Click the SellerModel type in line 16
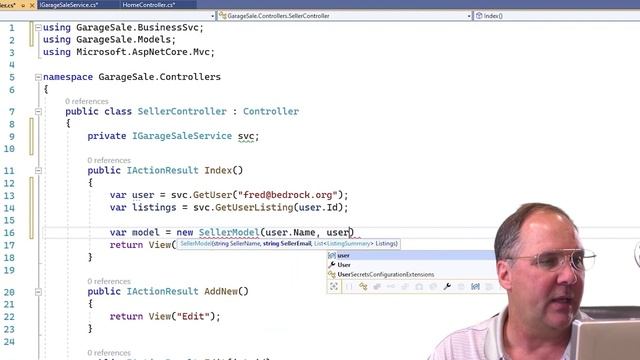Viewport: 640px width, 360px height. 229,232
